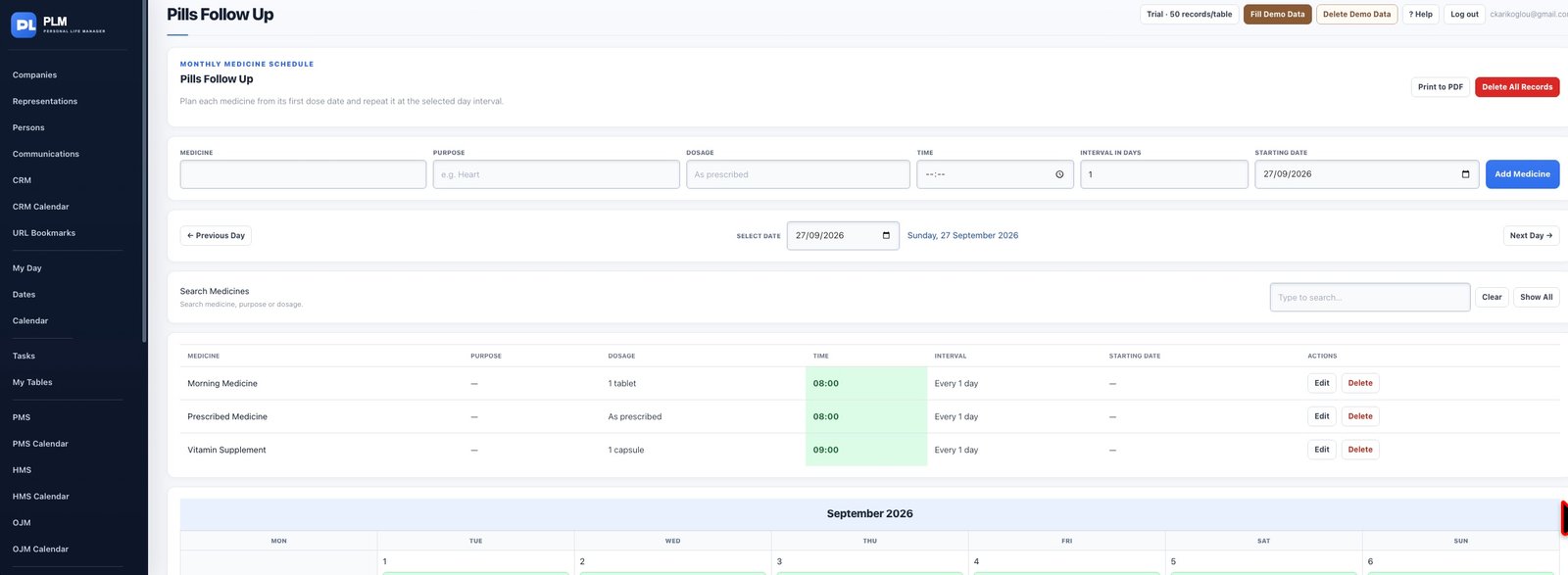The image size is (1568, 575).
Task: Go to the Previous Day
Action: [216, 235]
